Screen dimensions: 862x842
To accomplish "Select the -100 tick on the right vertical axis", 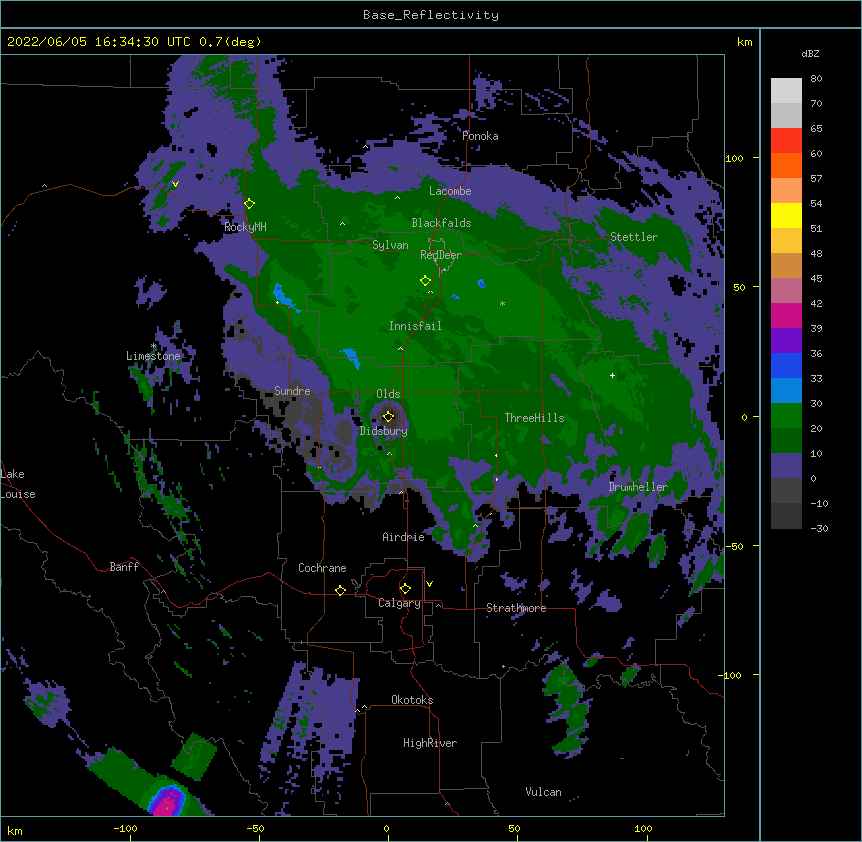I will click(731, 675).
